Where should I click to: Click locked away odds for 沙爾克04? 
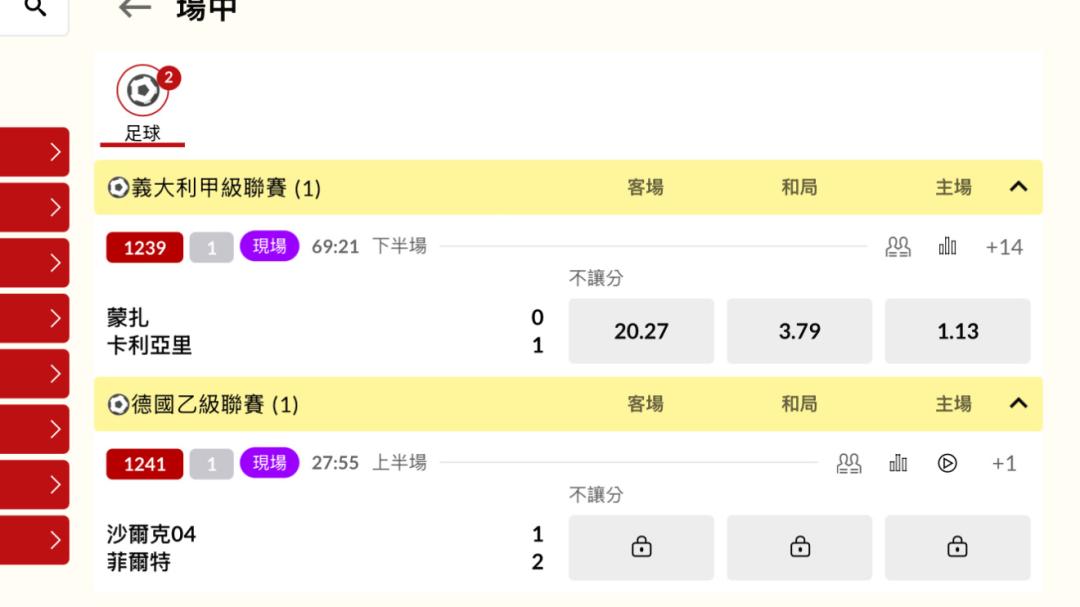coord(641,547)
